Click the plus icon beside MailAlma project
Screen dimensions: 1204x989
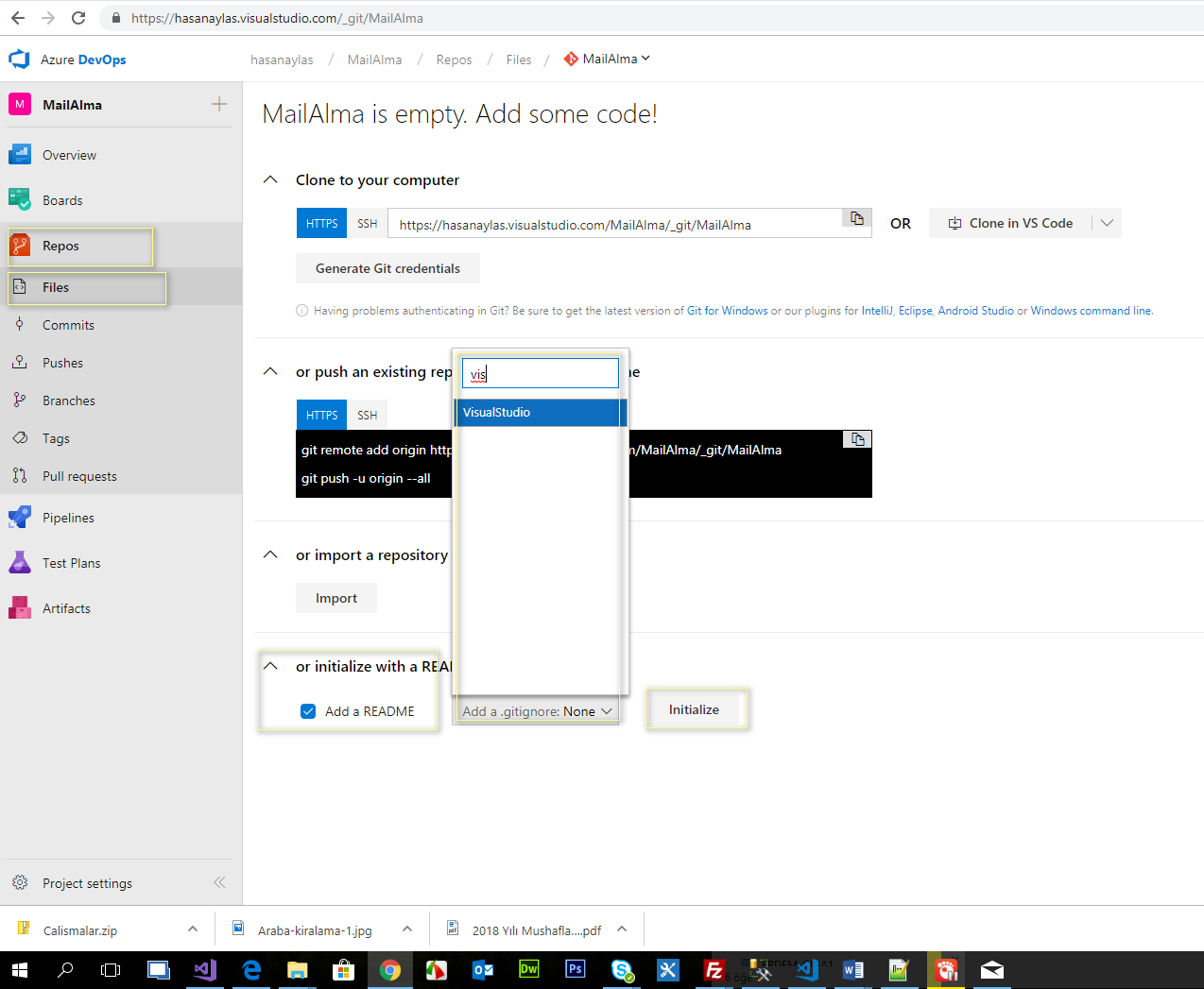point(219,104)
